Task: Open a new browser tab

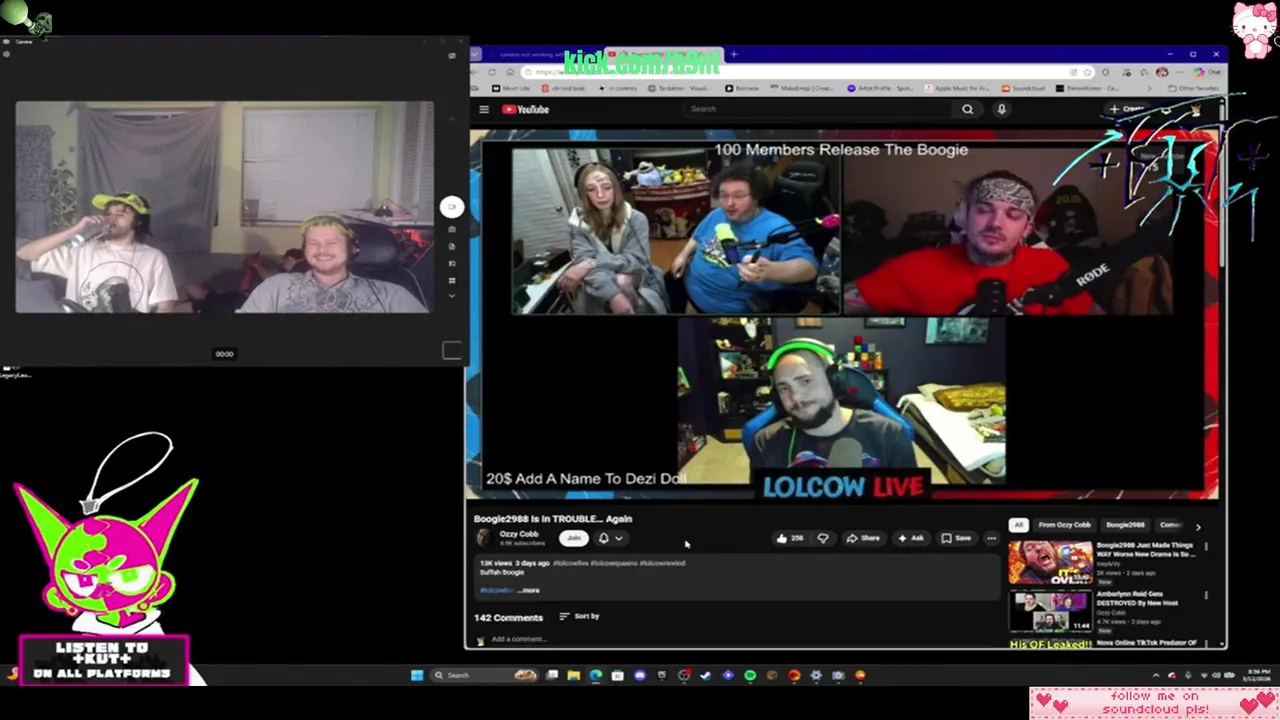Action: [733, 54]
